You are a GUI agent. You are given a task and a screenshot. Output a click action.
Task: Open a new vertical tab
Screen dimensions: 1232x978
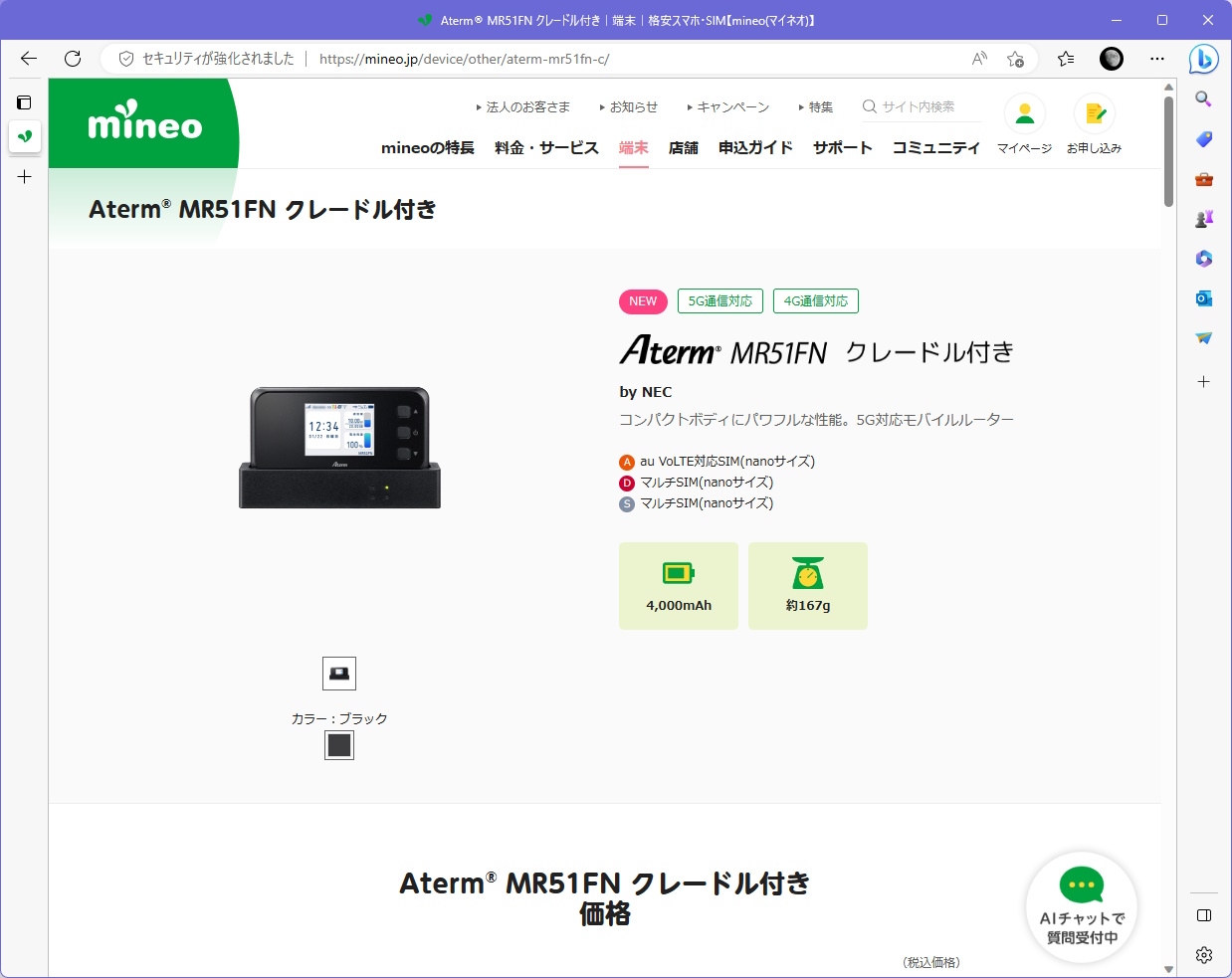click(x=25, y=177)
